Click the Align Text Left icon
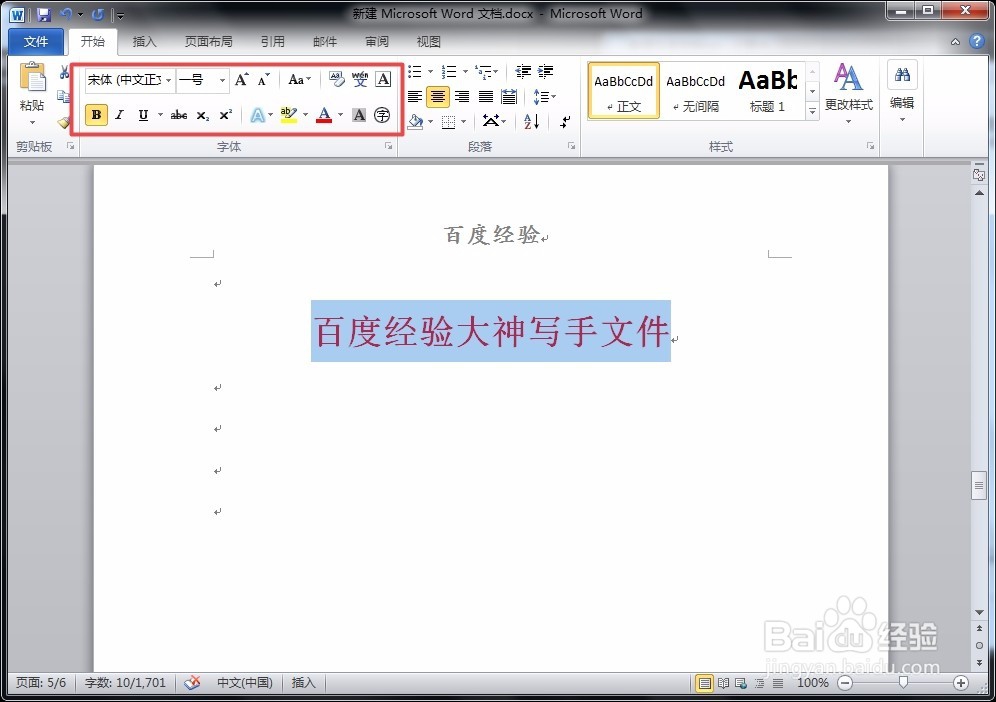 click(415, 97)
